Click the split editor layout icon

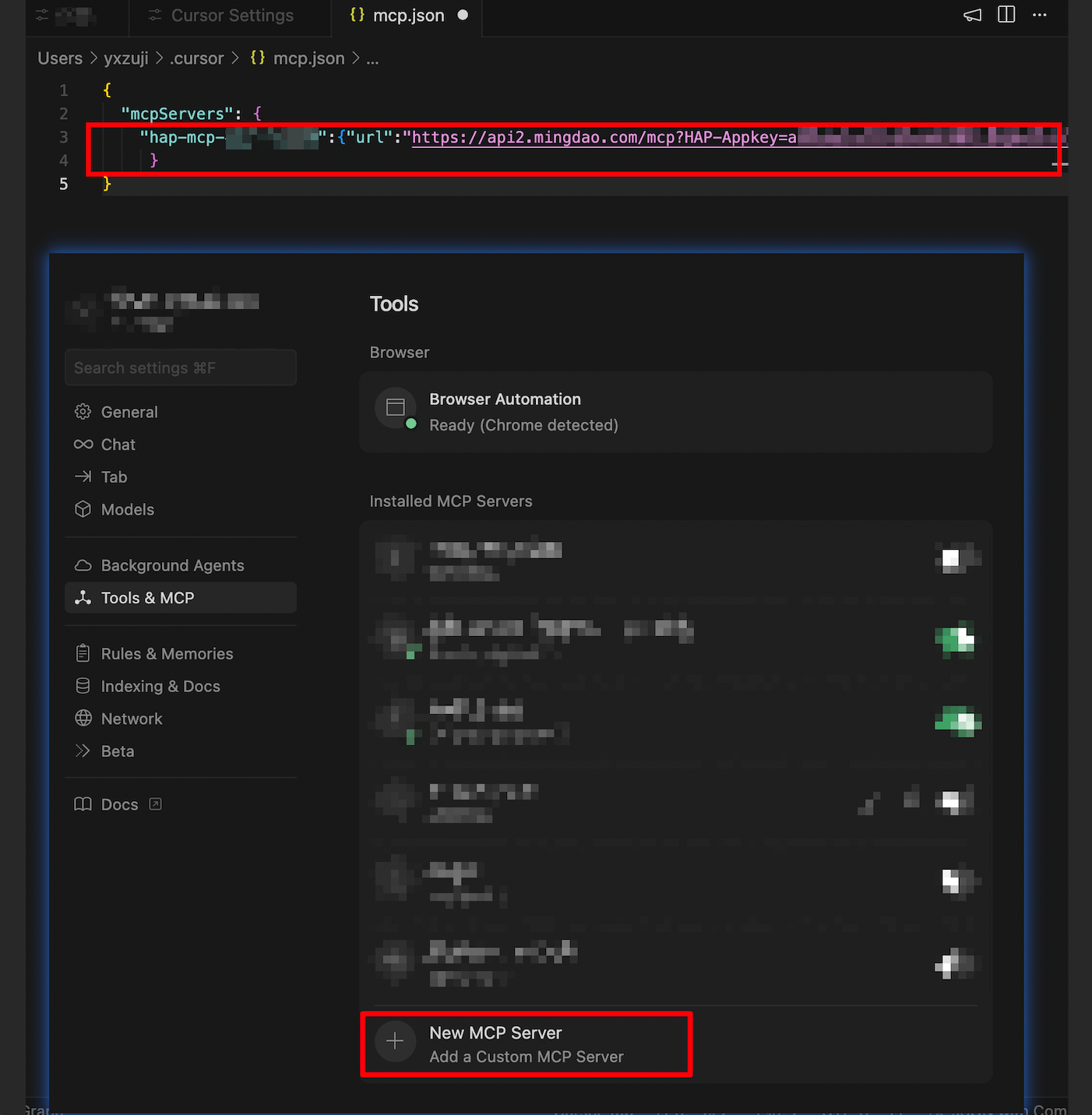point(1006,15)
